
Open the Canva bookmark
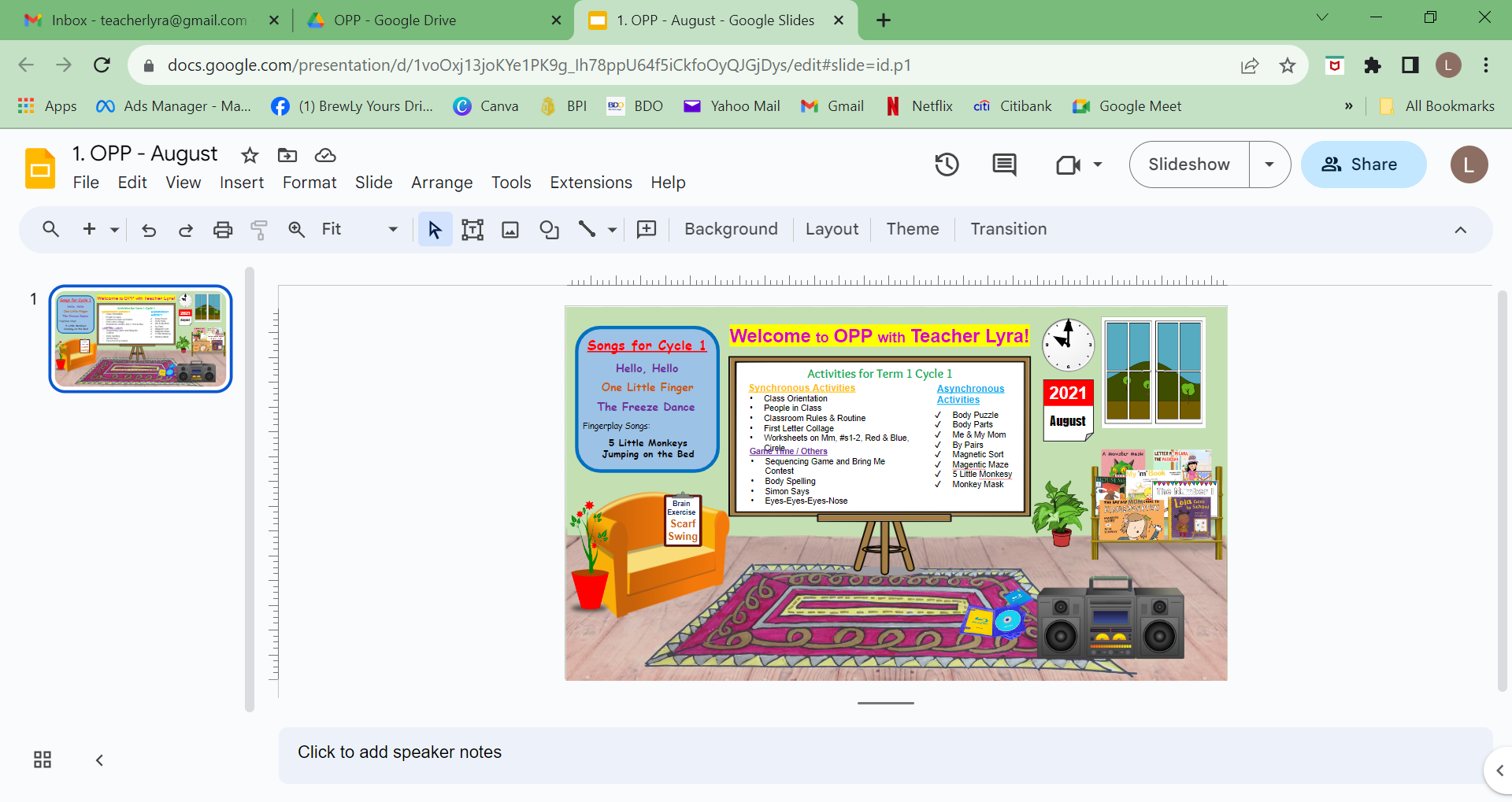point(486,106)
